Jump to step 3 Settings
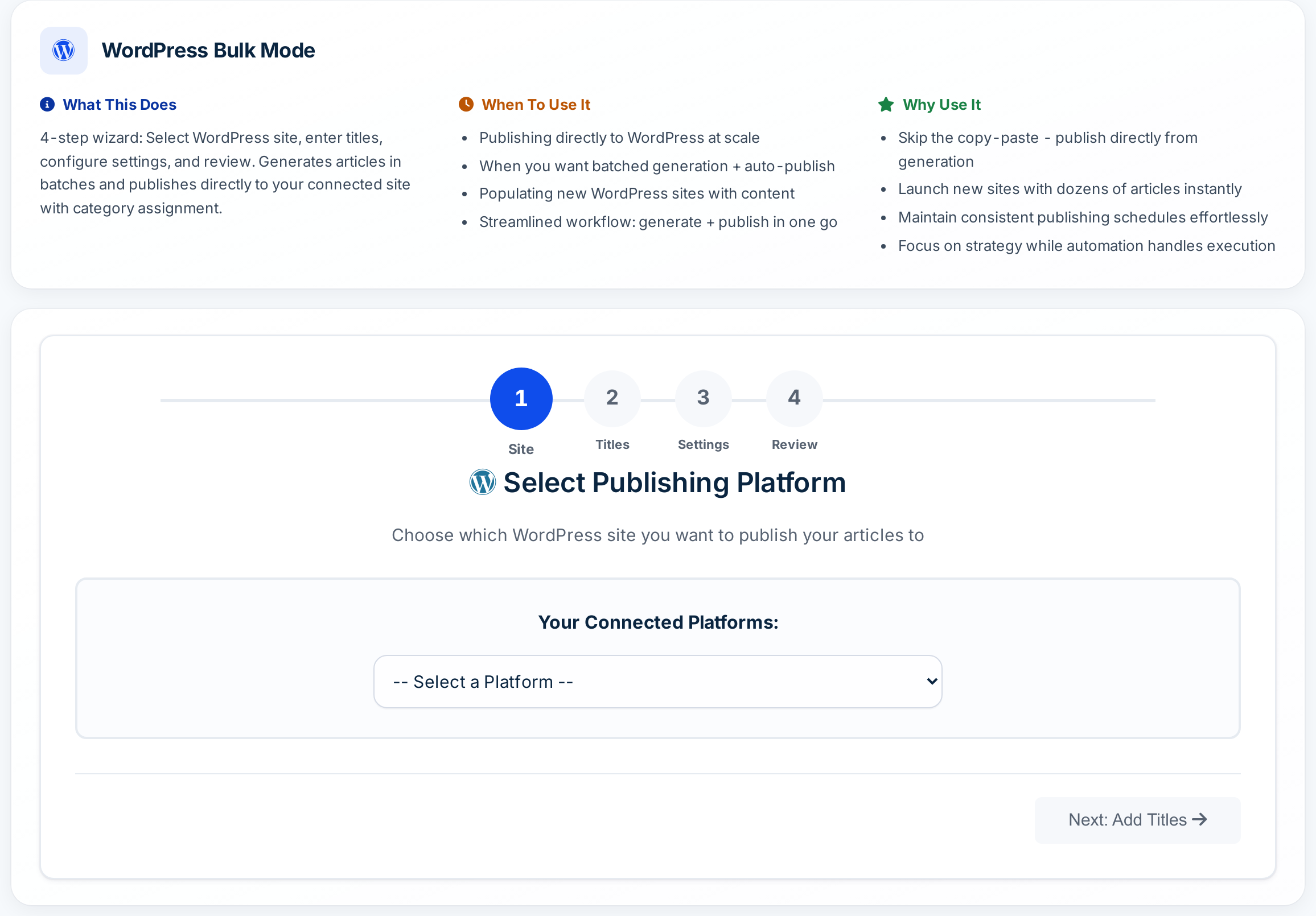 [x=704, y=399]
